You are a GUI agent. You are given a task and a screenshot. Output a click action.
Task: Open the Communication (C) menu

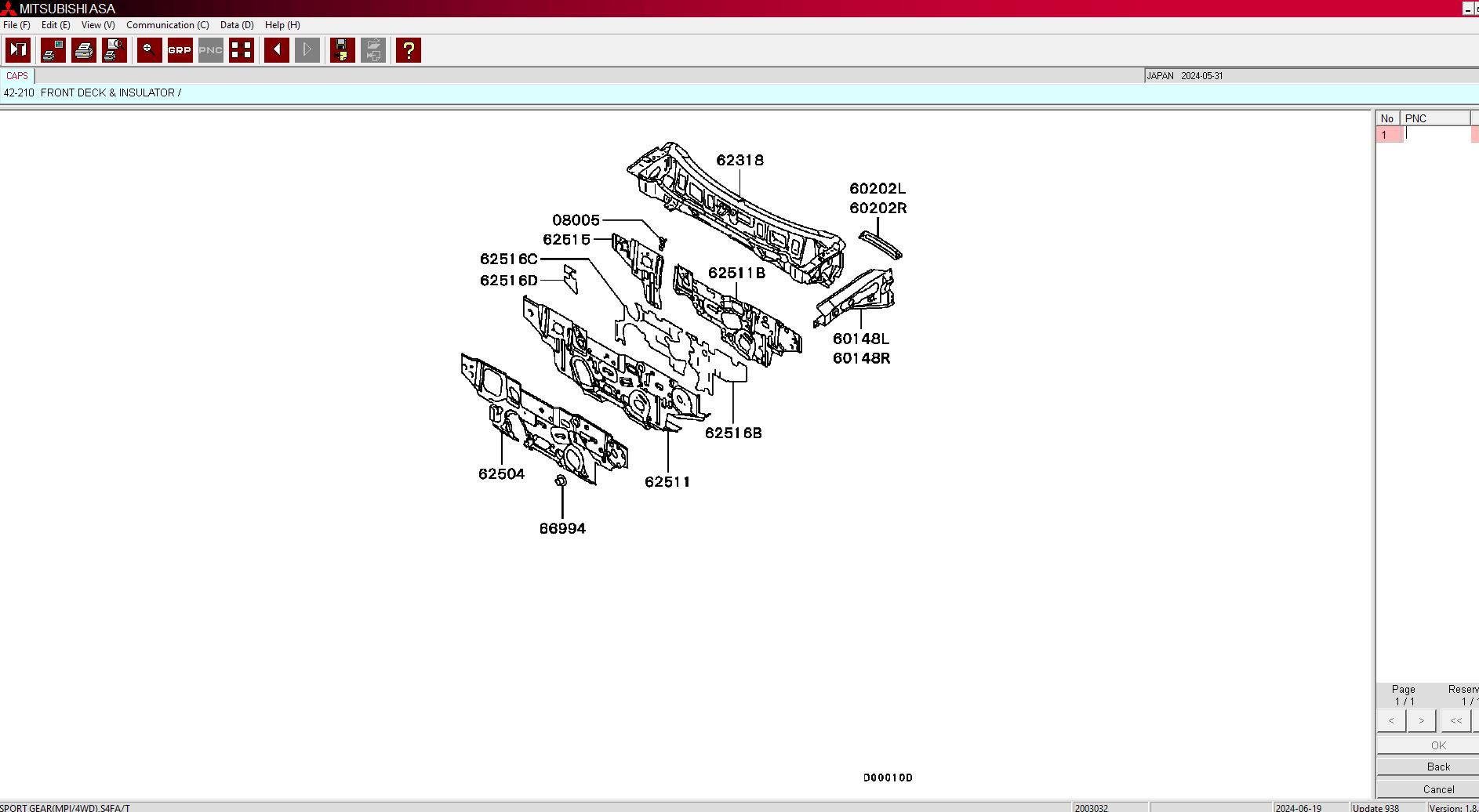[x=168, y=25]
